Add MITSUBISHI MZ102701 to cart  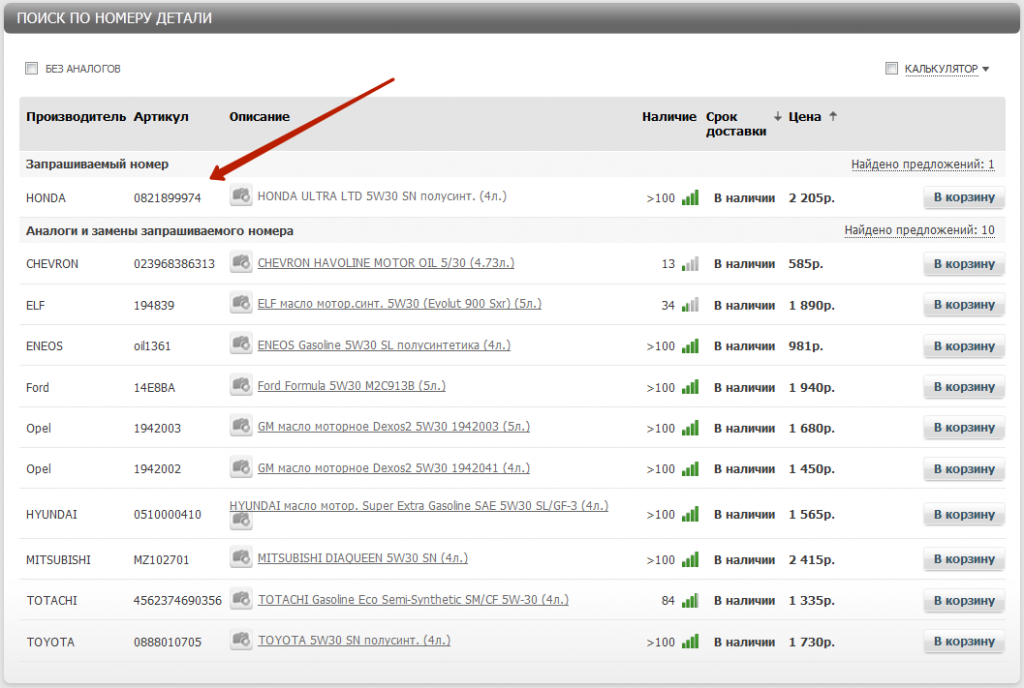pyautogui.click(x=964, y=559)
